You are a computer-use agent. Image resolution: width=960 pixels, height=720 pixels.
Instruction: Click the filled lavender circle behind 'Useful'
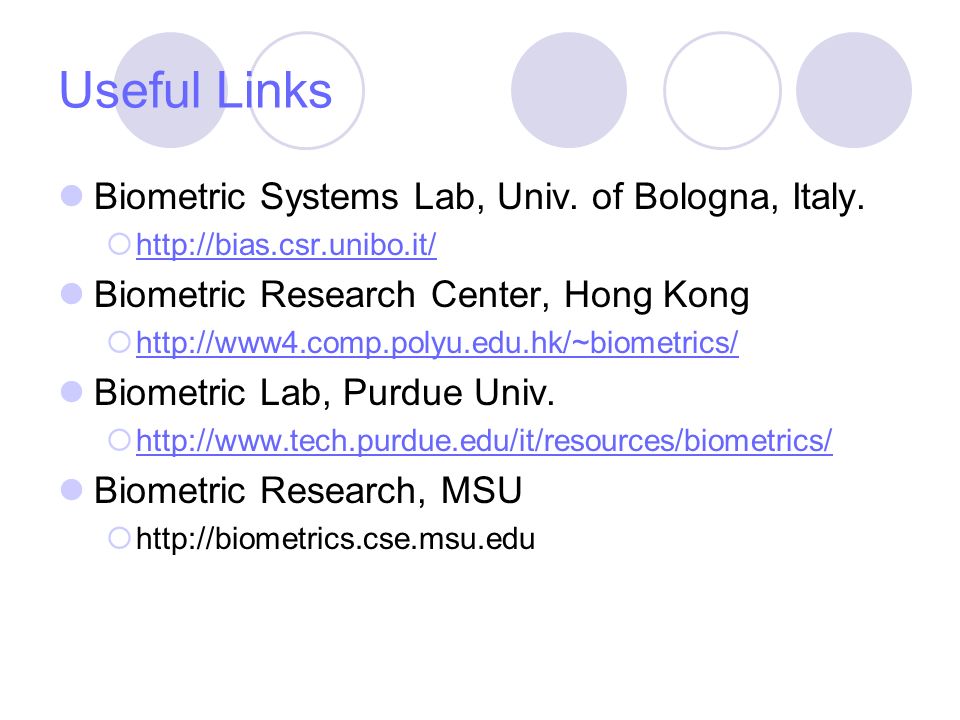[x=170, y=90]
